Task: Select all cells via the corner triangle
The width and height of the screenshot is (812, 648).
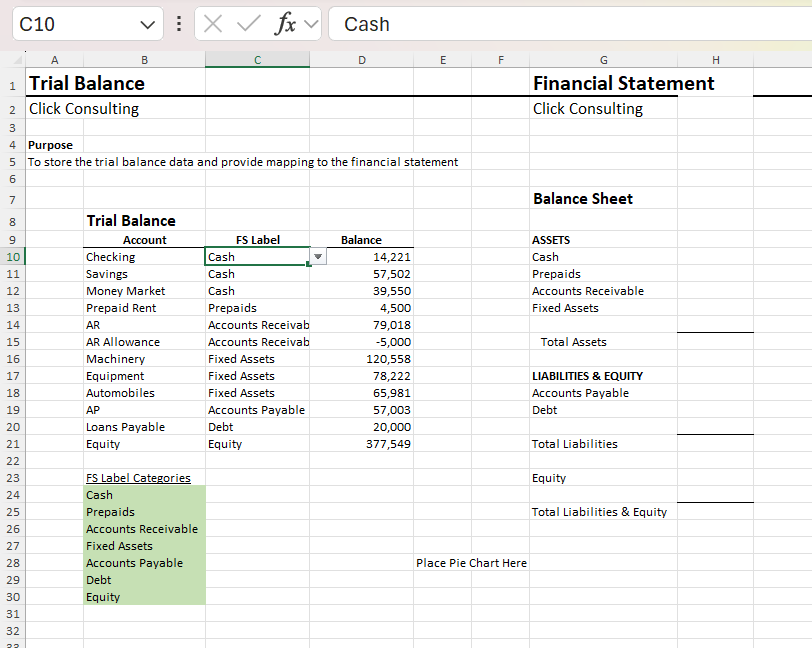Action: tap(16, 58)
